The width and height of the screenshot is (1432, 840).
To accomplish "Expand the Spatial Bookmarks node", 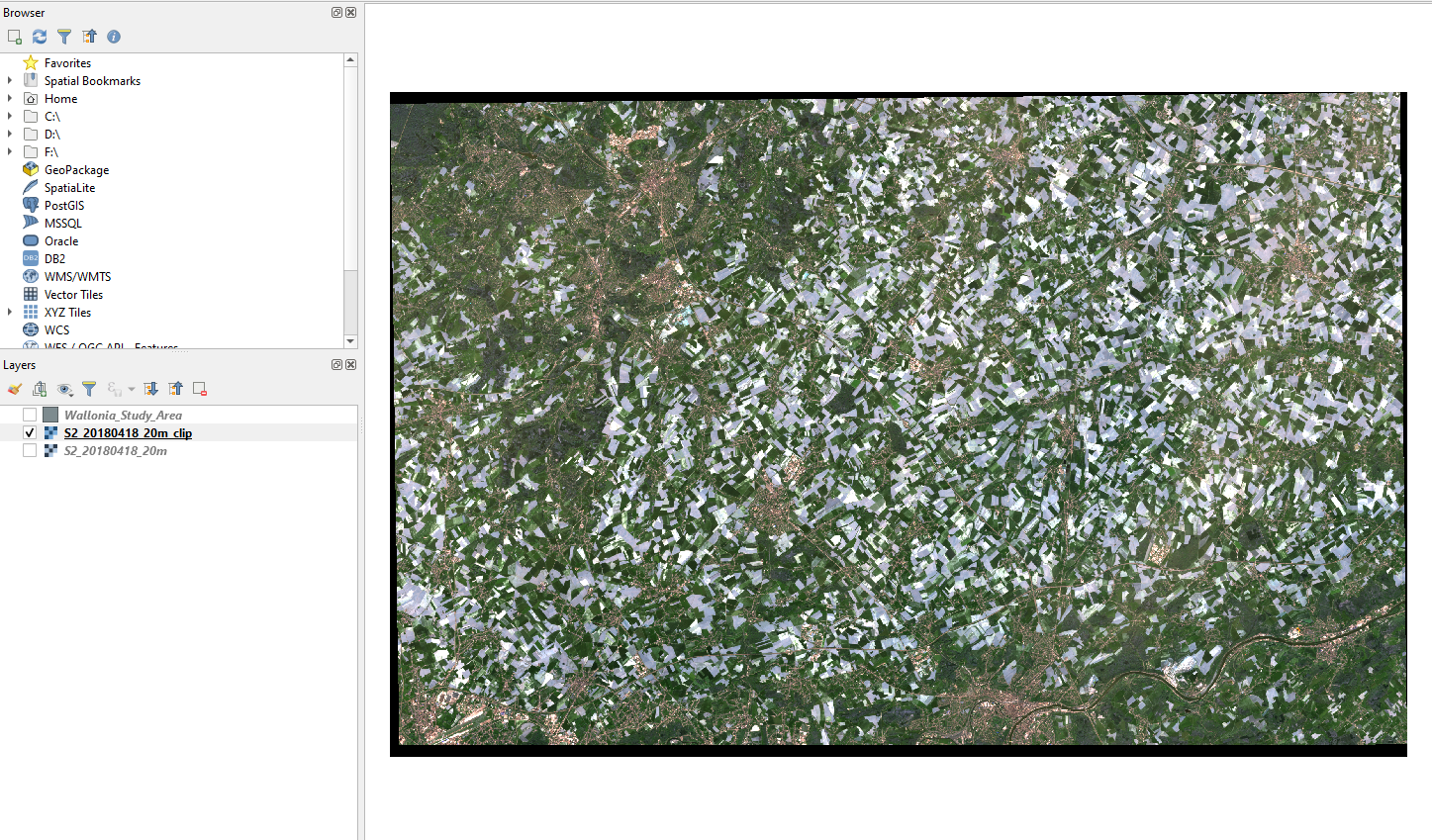I will click(x=10, y=81).
